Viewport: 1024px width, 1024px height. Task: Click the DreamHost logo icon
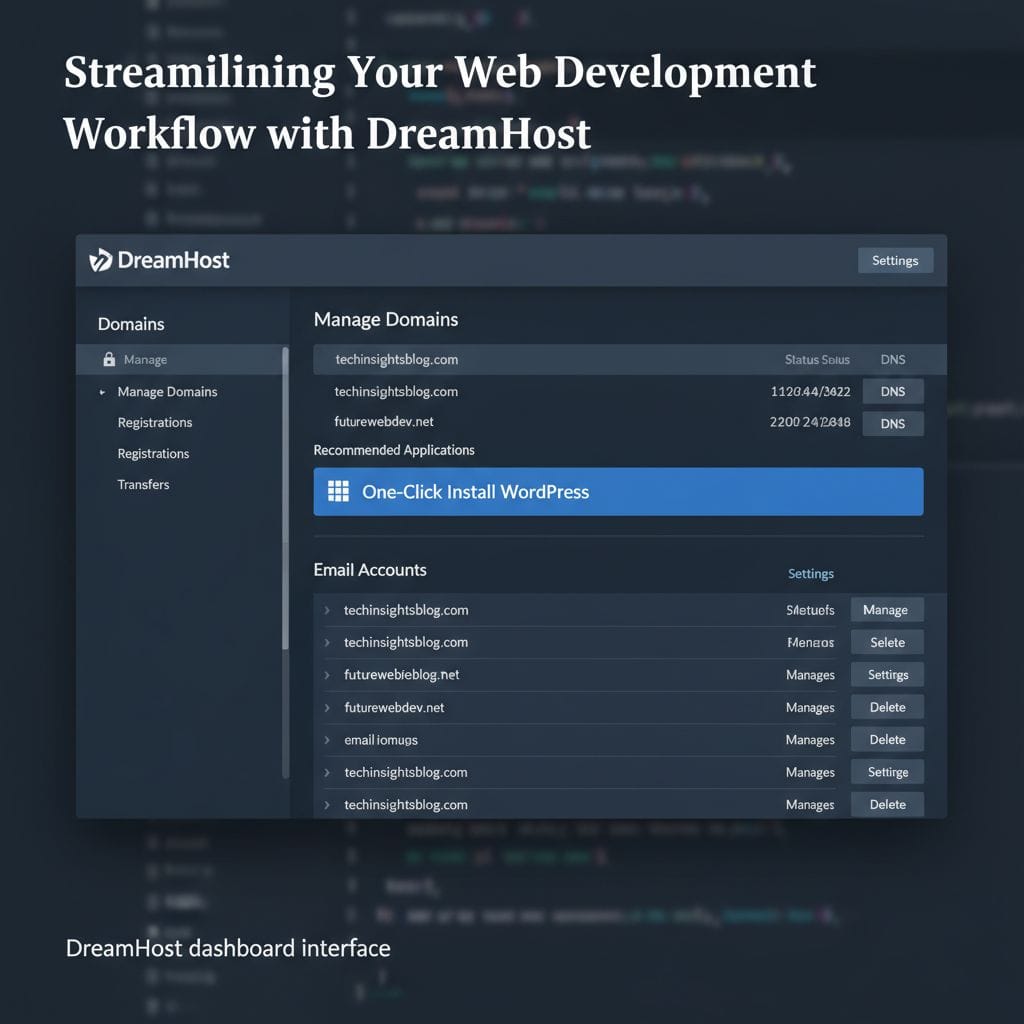[x=101, y=260]
